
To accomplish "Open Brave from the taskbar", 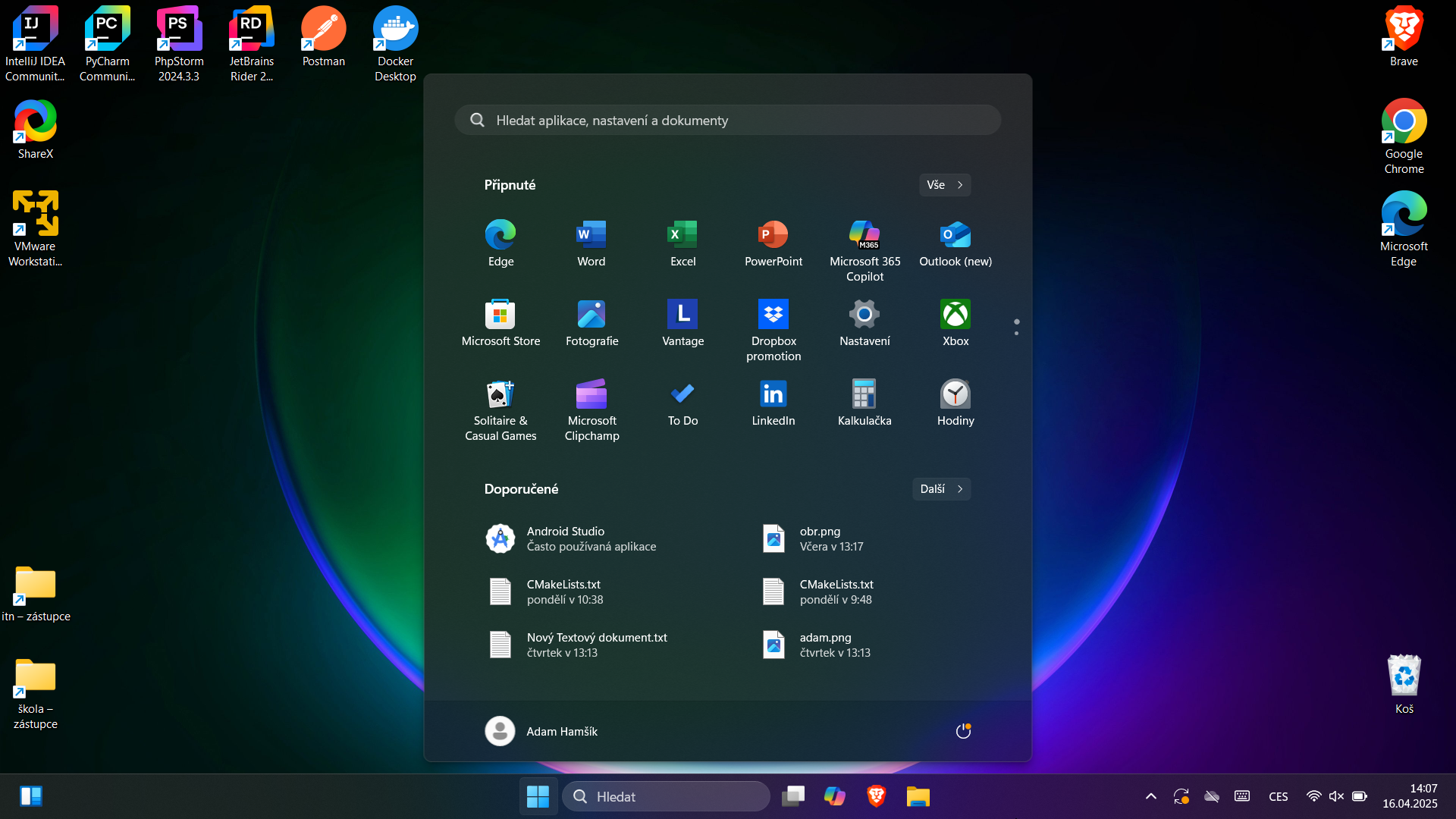I will tap(876, 796).
